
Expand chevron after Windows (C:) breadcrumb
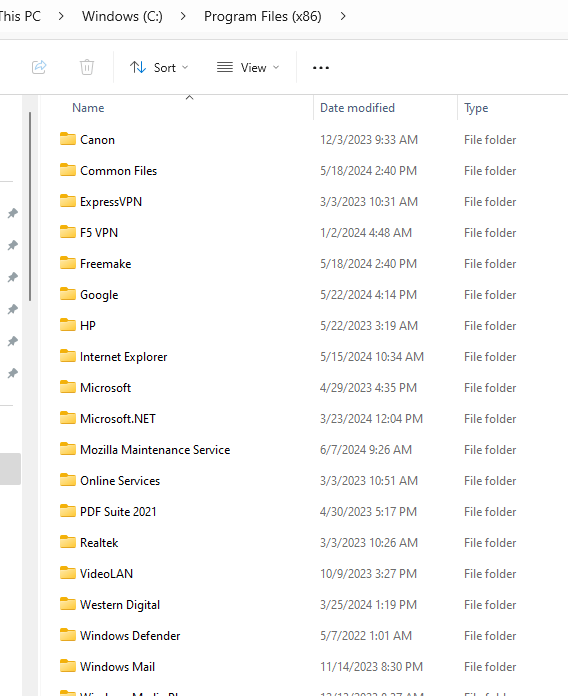183,16
